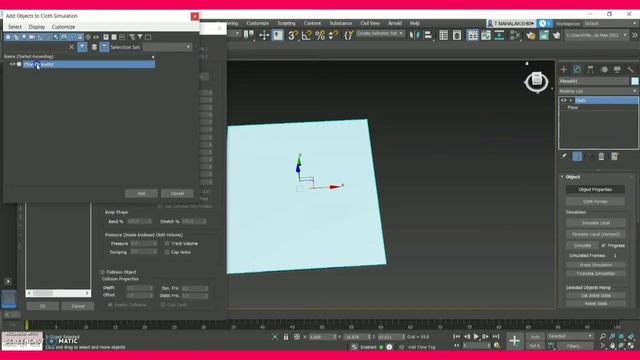This screenshot has height=360, width=640.
Task: Toggle the Angle Snap tool
Action: (306, 36)
